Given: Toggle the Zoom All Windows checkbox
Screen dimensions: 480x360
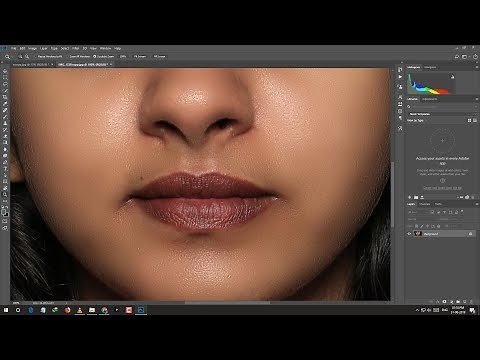Looking at the screenshot, I should (x=68, y=57).
